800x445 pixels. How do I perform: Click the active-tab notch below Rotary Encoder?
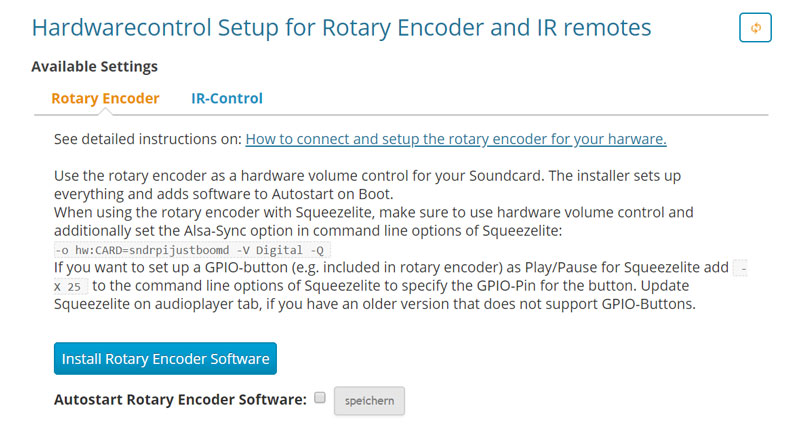click(105, 111)
